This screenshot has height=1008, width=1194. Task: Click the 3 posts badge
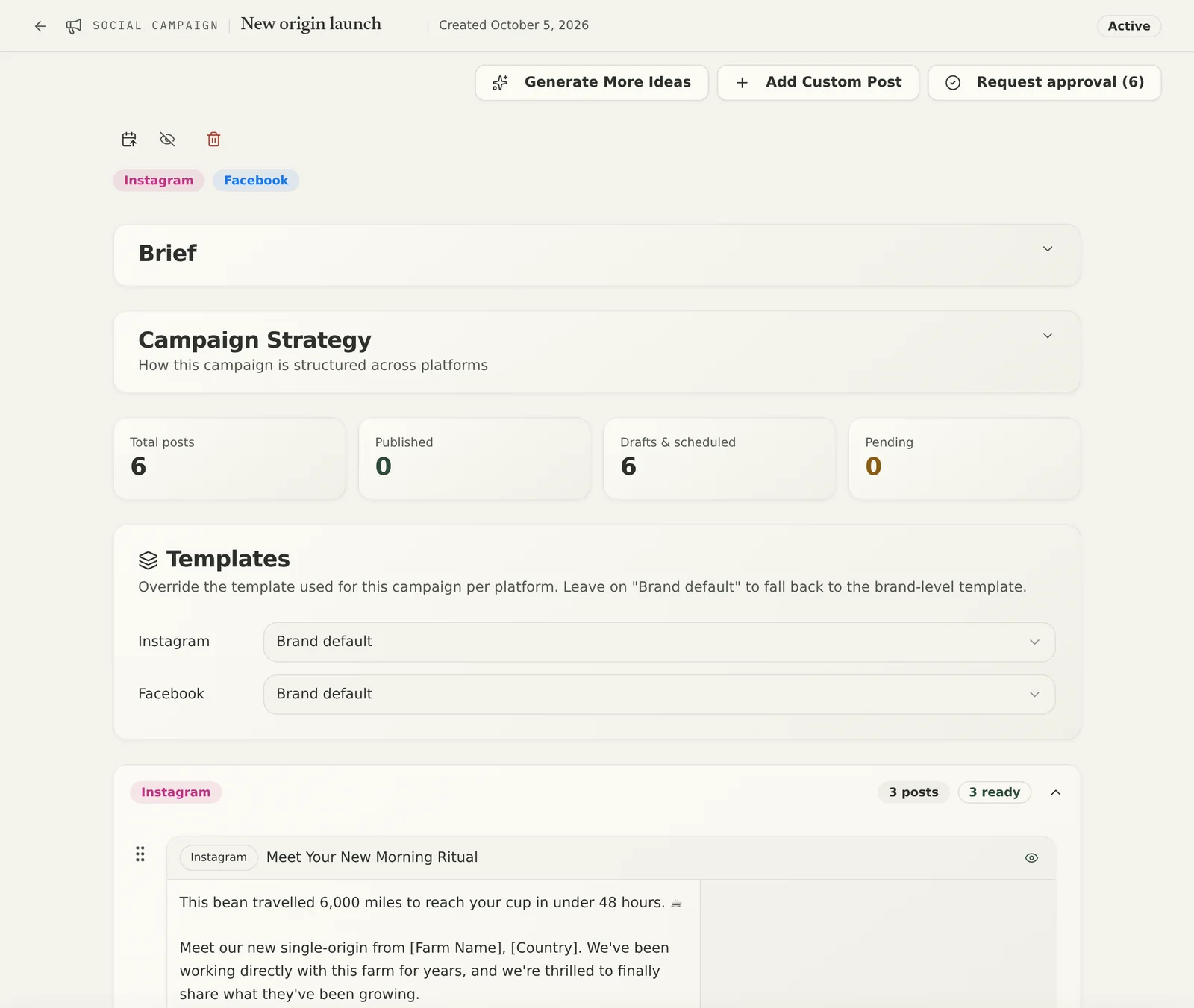[913, 792]
